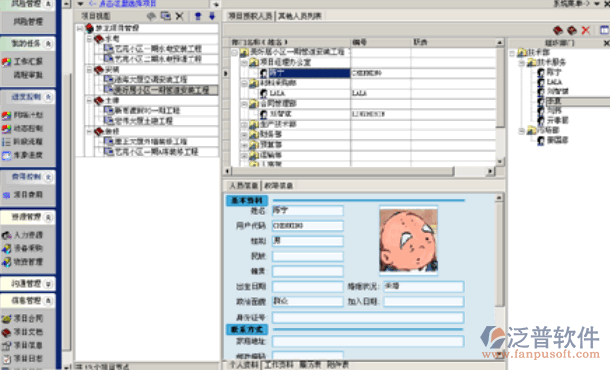This screenshot has width=610, height=370.
Task: Click the cartoon avatar photo
Action: tap(408, 240)
